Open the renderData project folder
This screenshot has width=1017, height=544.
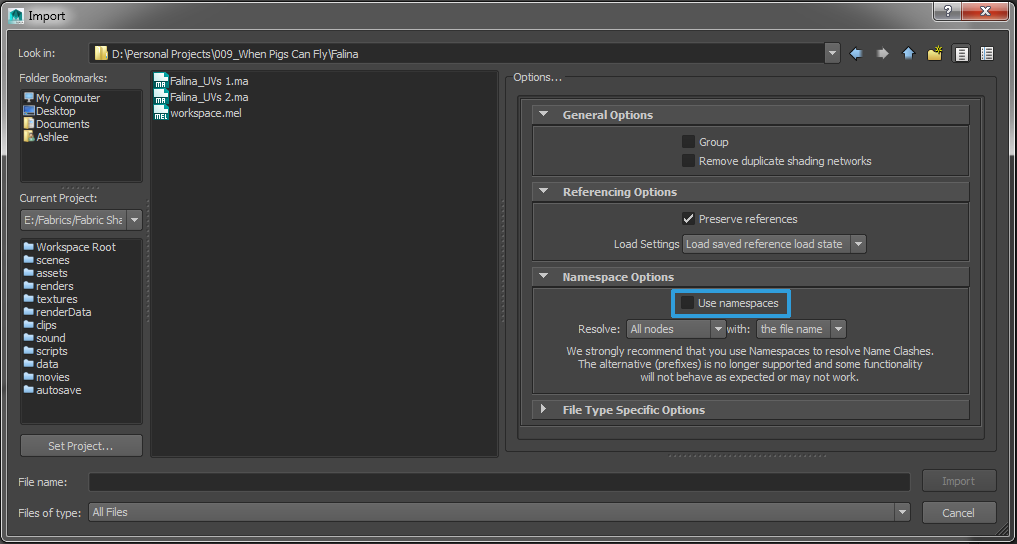(x=57, y=312)
